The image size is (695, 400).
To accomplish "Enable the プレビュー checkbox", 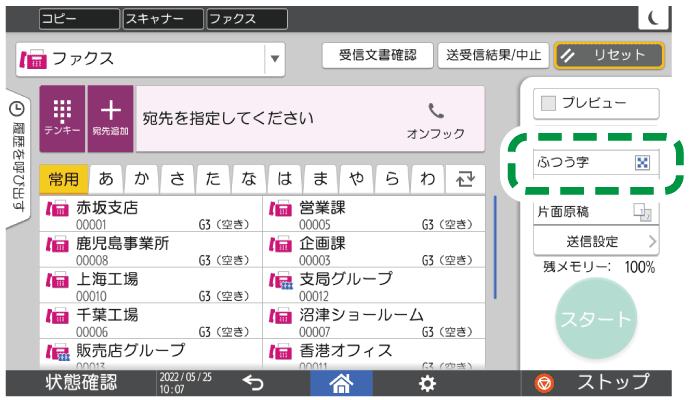I will tap(549, 103).
